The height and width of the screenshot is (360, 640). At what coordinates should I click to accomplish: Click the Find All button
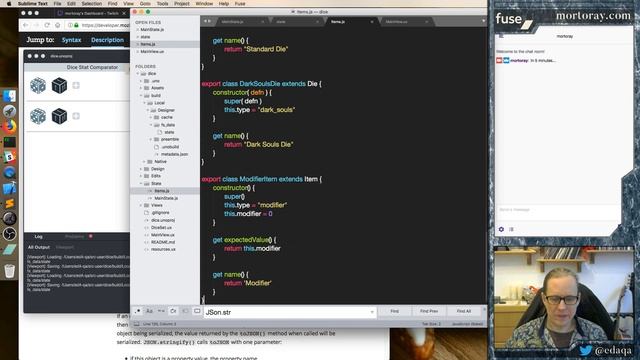(463, 311)
